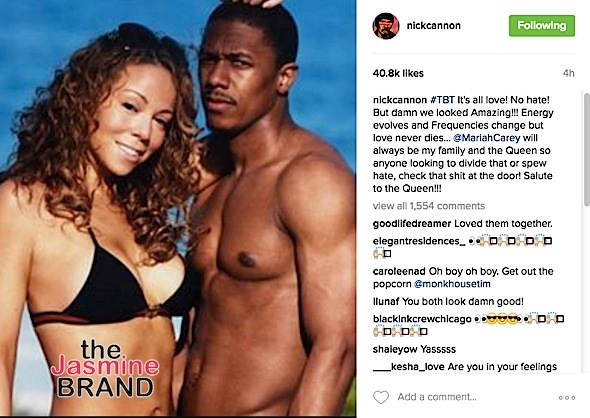590x418 pixels.
Task: Expand view all 1,554 comments
Action: coord(429,206)
